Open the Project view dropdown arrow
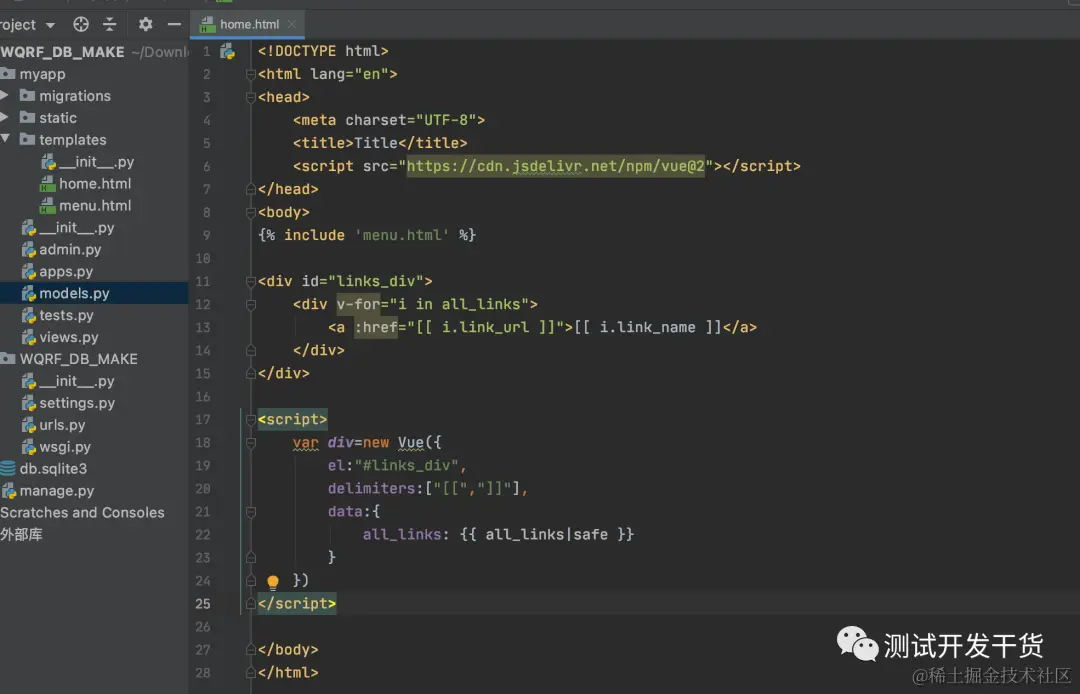Screen dimensions: 1080x694 pos(50,25)
